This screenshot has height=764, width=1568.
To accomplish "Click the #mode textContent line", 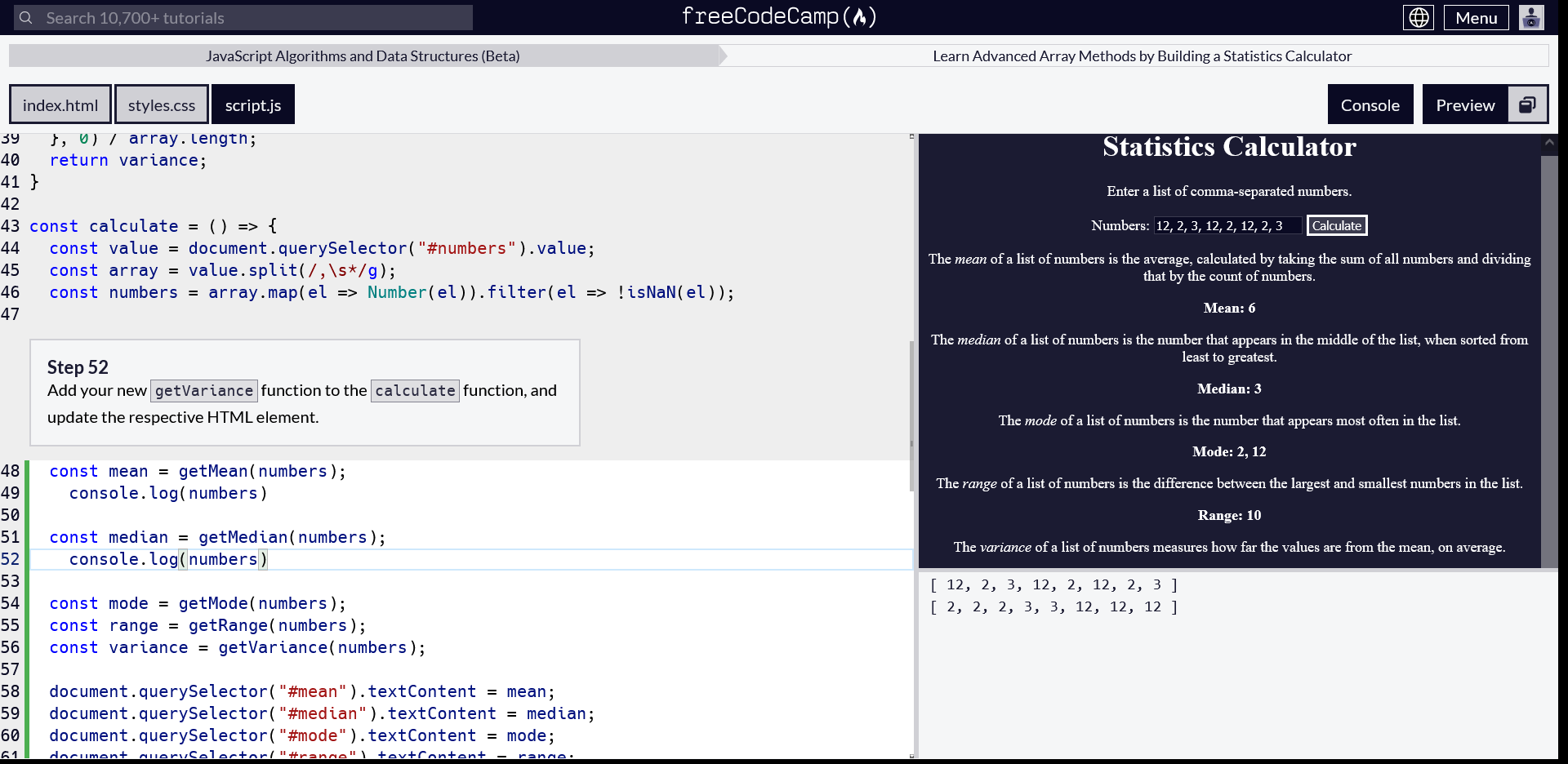I will click(302, 735).
